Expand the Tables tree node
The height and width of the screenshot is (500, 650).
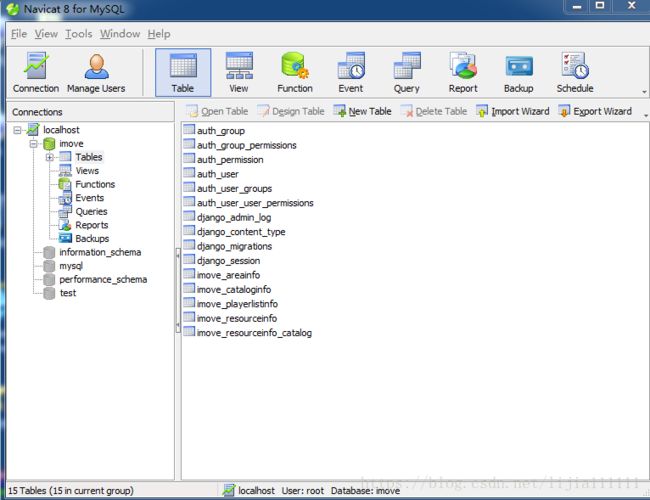pos(49,157)
